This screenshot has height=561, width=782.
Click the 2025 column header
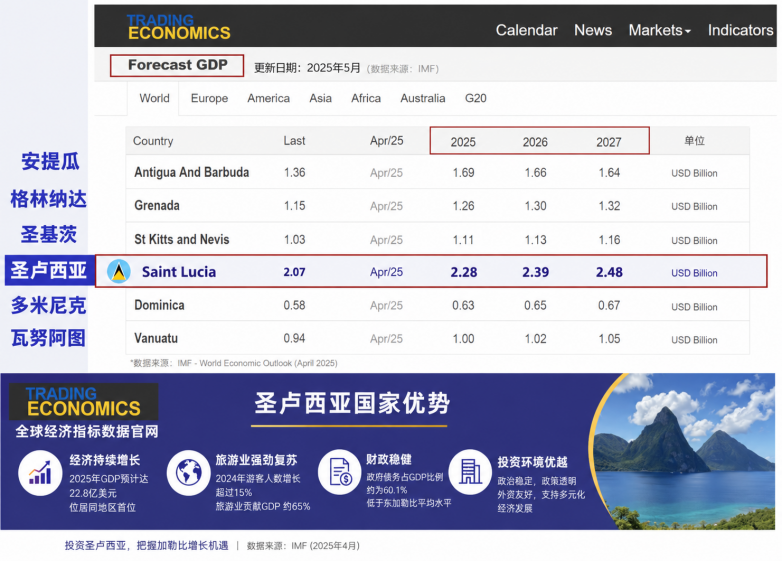(463, 142)
